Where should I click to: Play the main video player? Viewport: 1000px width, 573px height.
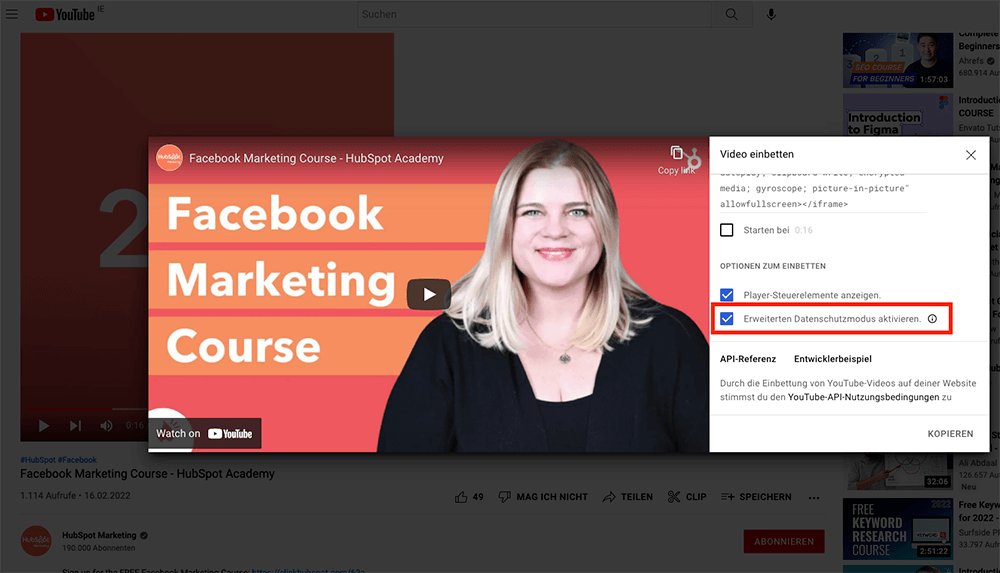(43, 426)
